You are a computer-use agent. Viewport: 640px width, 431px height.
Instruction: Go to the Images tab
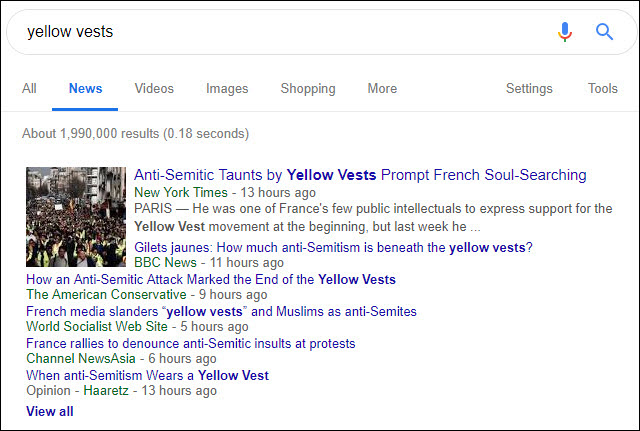click(227, 89)
